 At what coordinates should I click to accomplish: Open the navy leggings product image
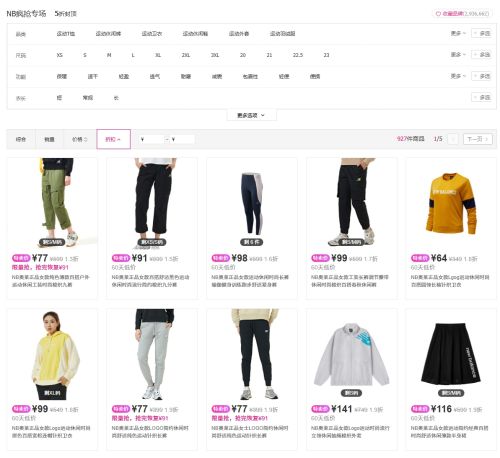pyautogui.click(x=252, y=203)
